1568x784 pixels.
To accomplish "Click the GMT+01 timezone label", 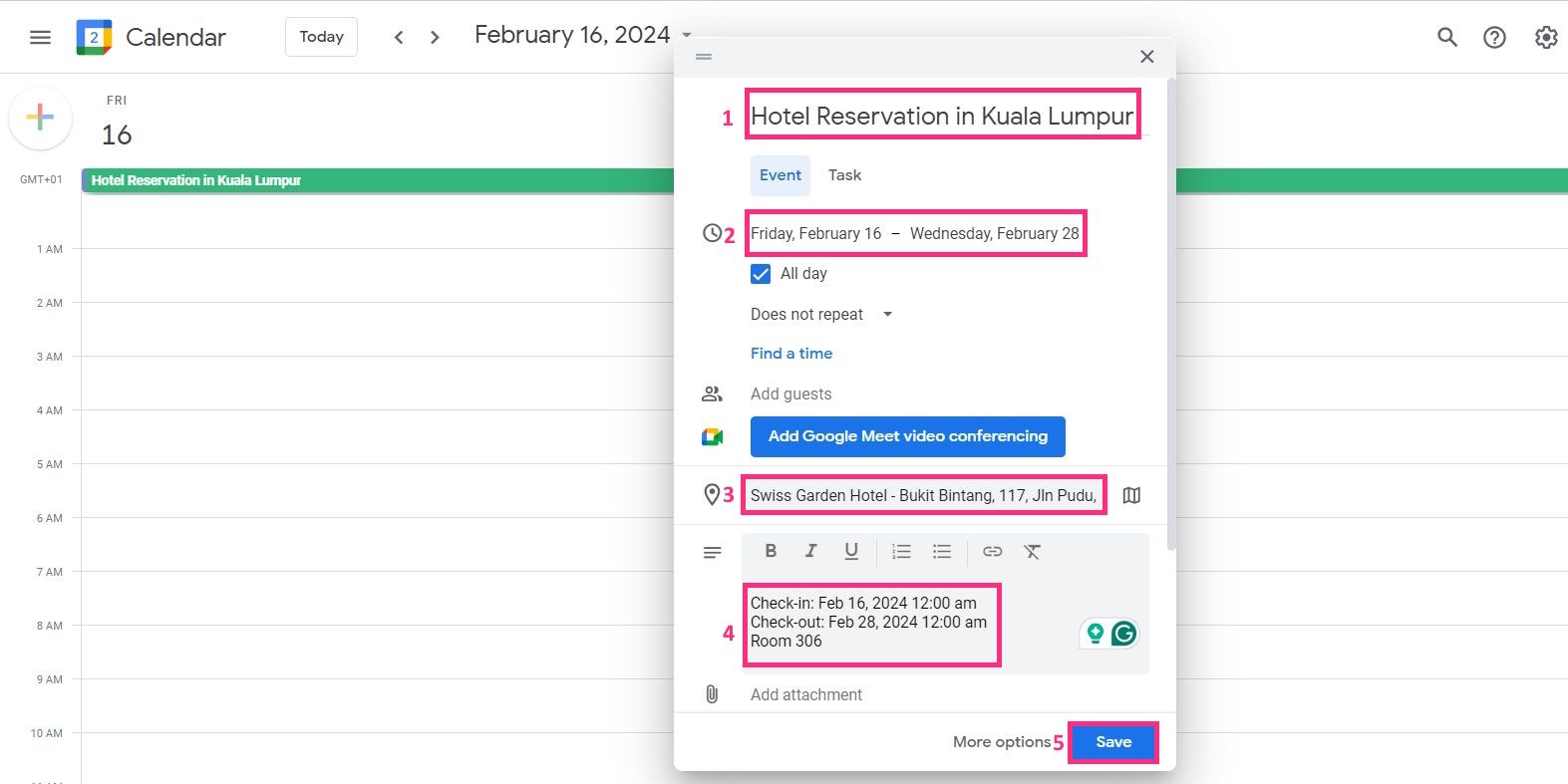I will tap(41, 180).
